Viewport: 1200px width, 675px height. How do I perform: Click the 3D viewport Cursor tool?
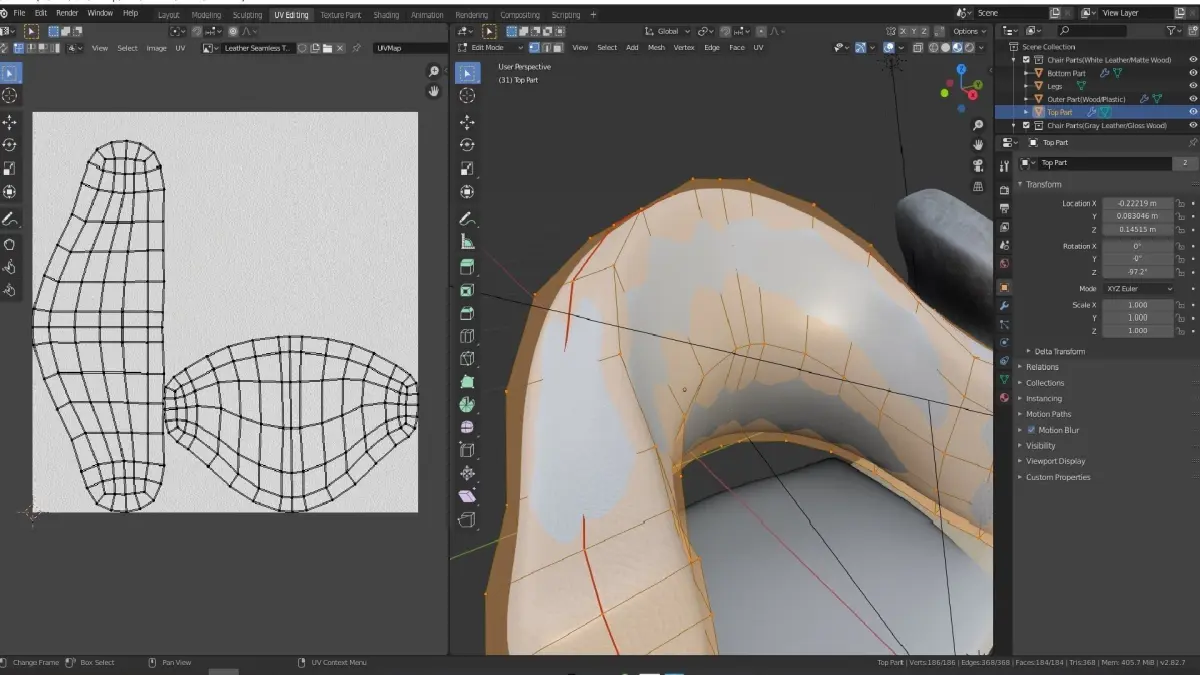pyautogui.click(x=466, y=96)
